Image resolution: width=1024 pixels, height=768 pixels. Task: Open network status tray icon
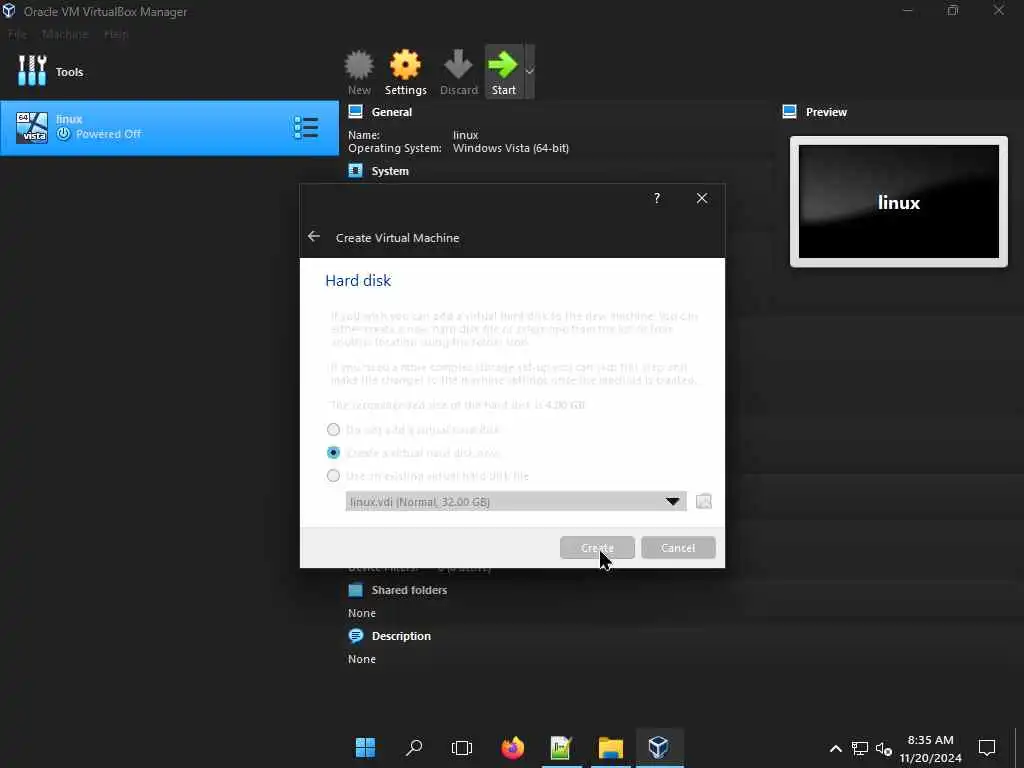coord(859,748)
